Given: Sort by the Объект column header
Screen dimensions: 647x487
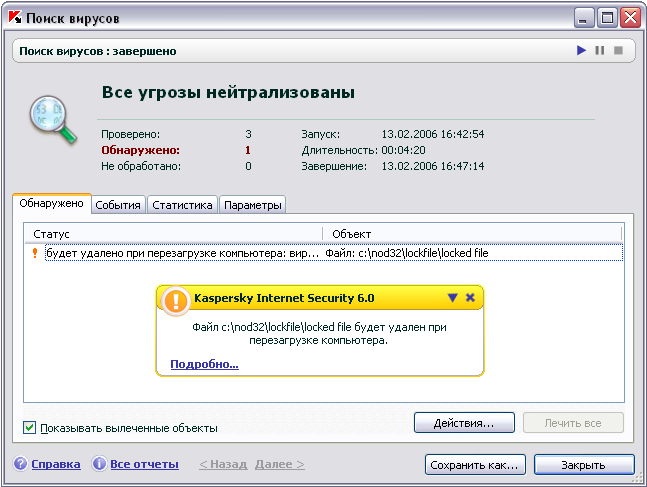Looking at the screenshot, I should (x=472, y=234).
